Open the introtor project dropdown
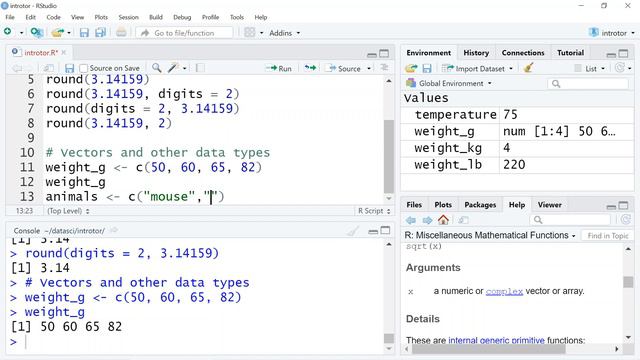Image resolution: width=640 pixels, height=360 pixels. click(611, 33)
